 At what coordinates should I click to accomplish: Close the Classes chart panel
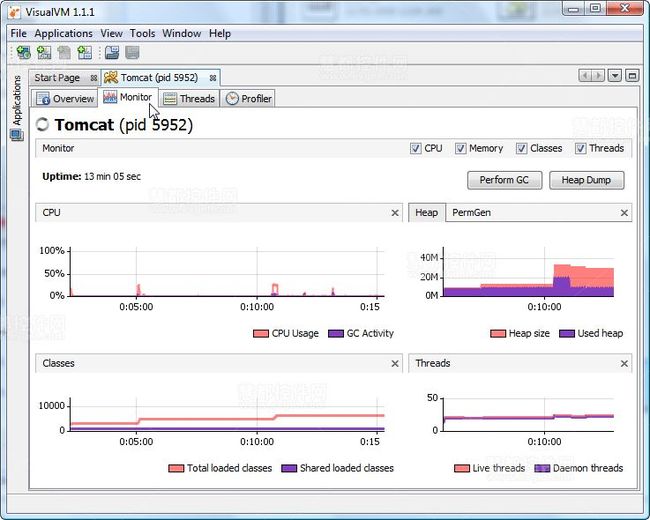pyautogui.click(x=395, y=364)
